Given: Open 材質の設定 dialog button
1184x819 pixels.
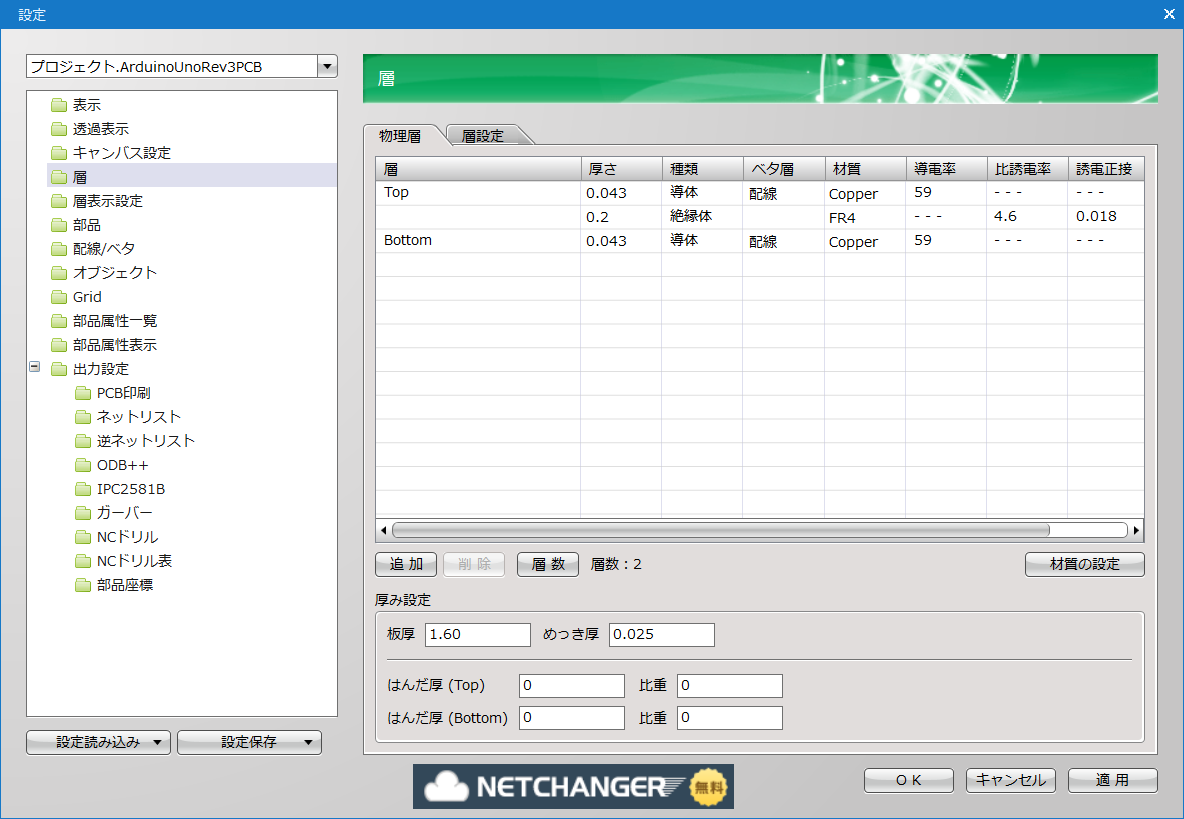Looking at the screenshot, I should coord(1084,564).
